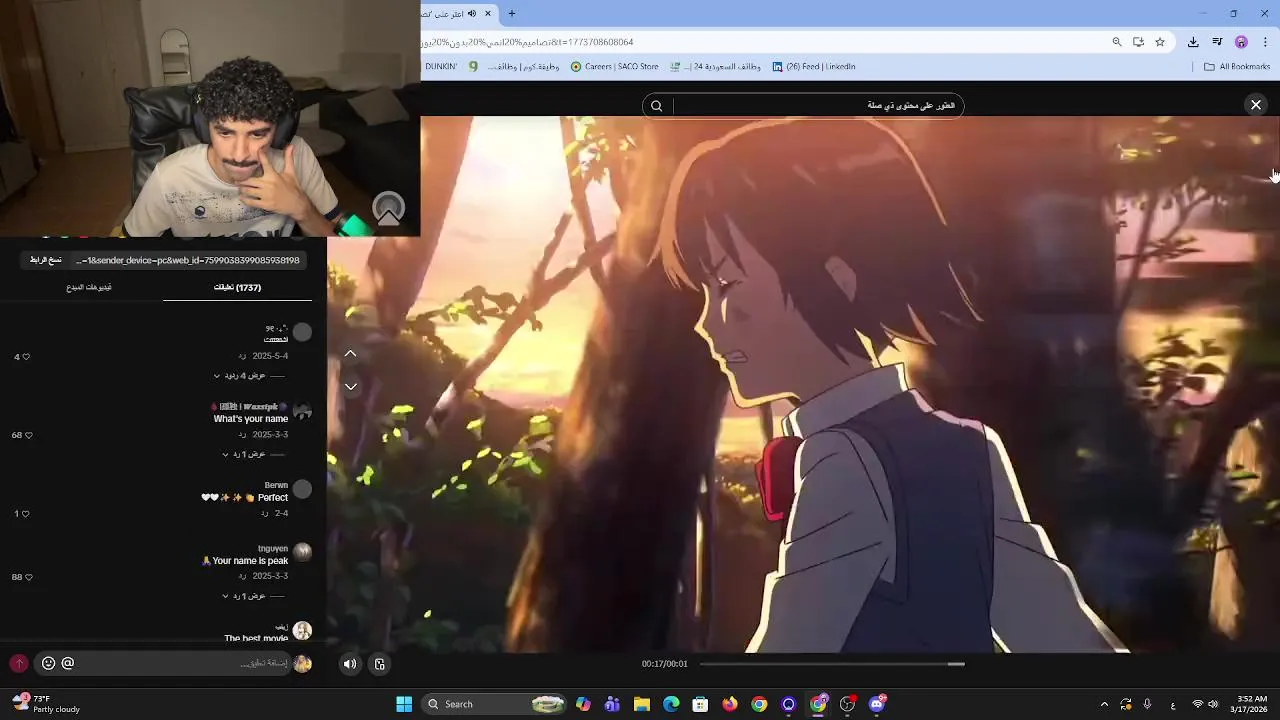Screen dimensions: 1280x720
Task: Open the Chrome three-dot menu
Action: [1265, 42]
